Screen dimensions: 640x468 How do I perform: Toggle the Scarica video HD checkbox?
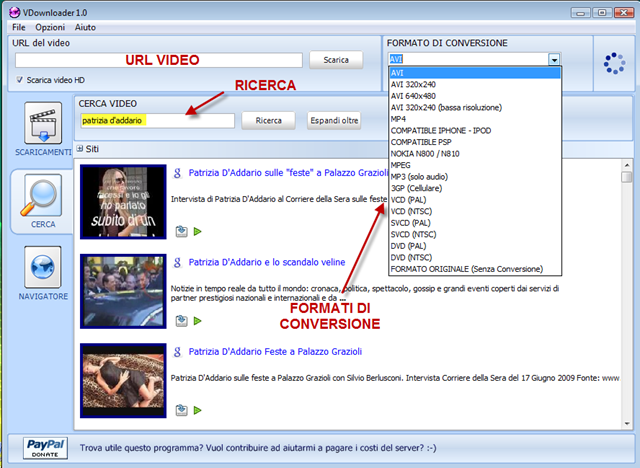point(19,80)
